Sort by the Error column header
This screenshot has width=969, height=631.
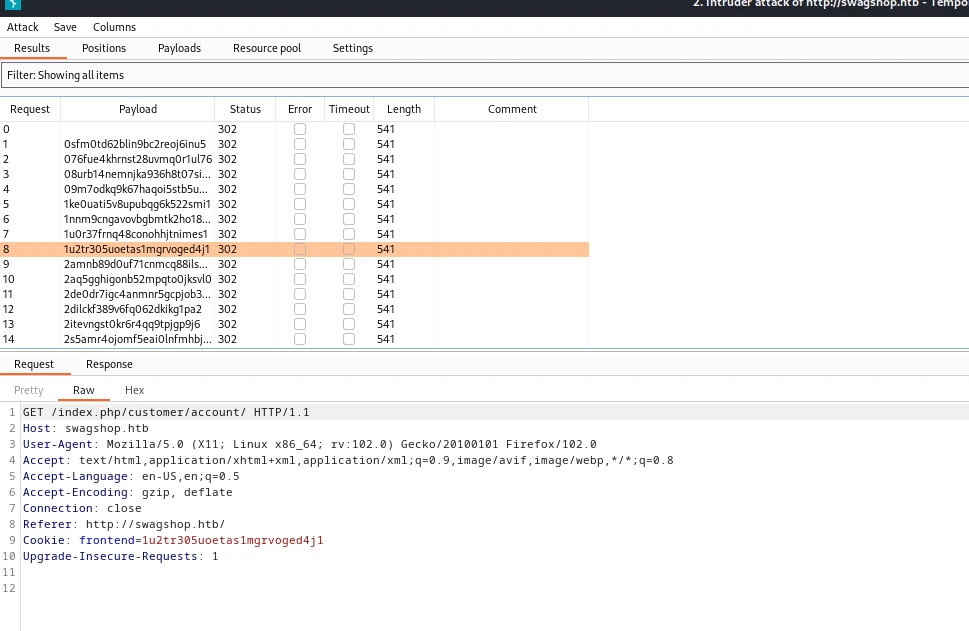(x=300, y=109)
